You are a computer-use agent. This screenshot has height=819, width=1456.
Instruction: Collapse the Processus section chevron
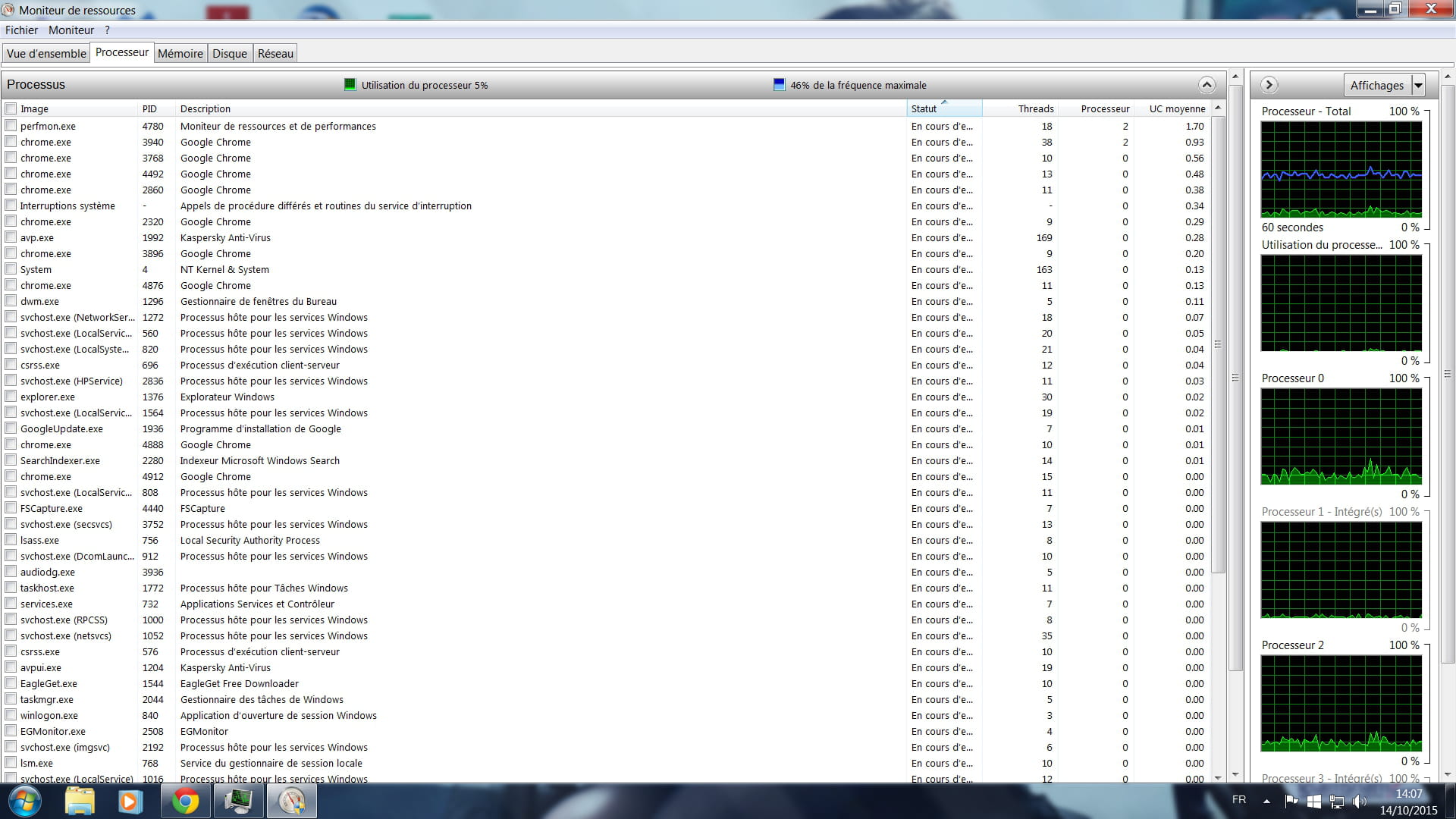(x=1207, y=85)
